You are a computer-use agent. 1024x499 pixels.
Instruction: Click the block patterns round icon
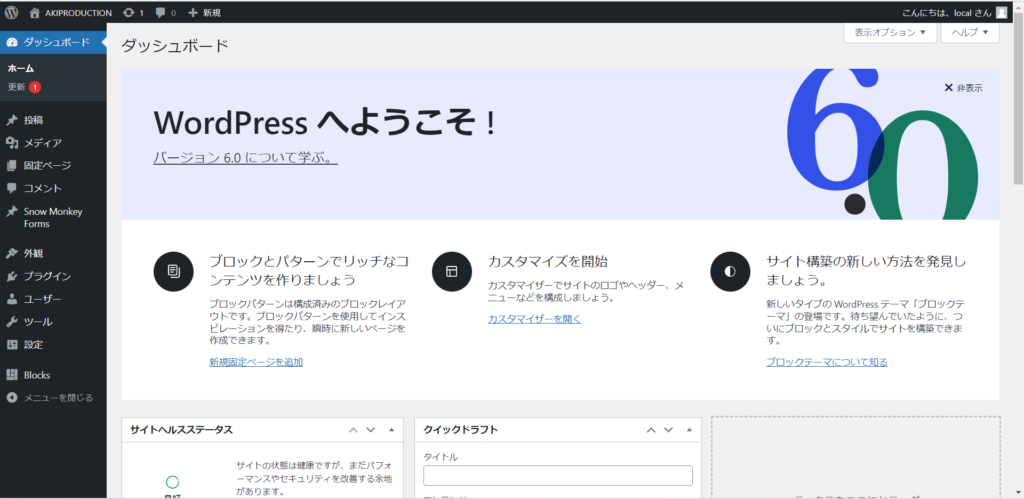point(173,270)
